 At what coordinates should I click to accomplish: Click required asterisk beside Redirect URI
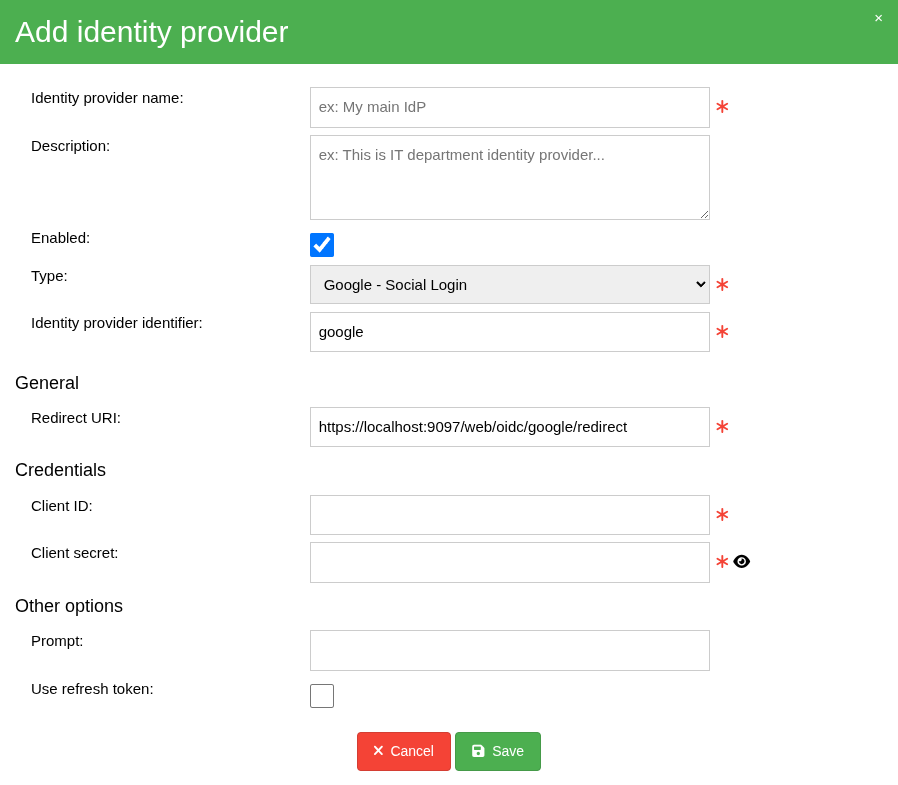coord(722,426)
